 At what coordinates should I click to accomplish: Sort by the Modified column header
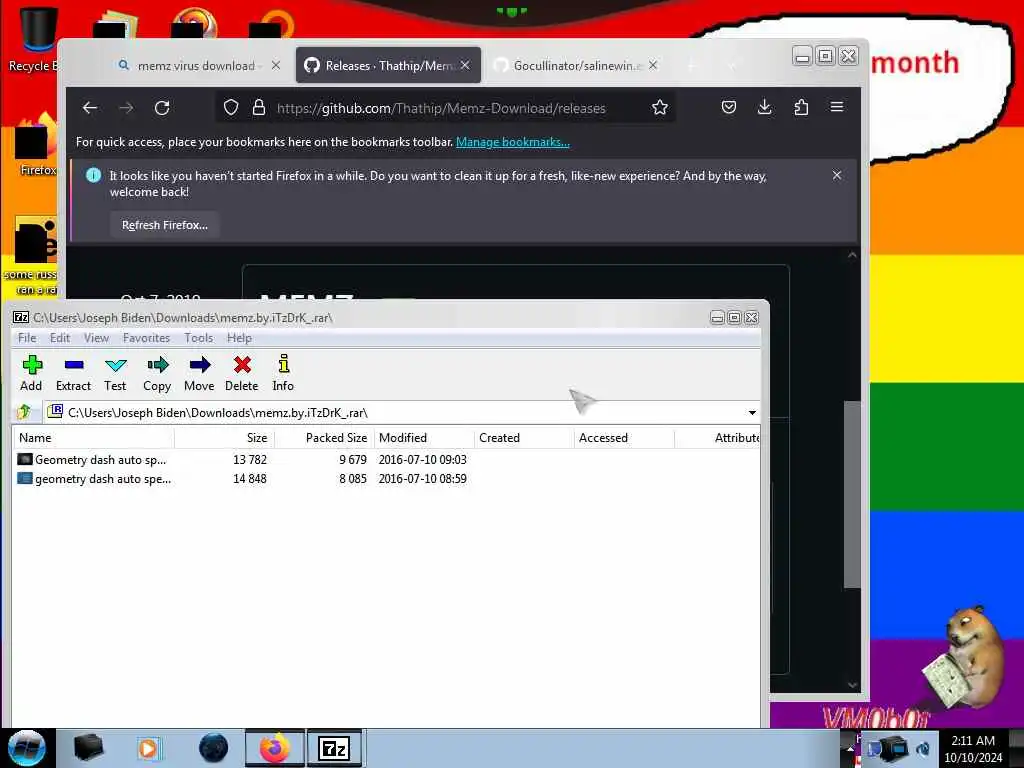(424, 438)
